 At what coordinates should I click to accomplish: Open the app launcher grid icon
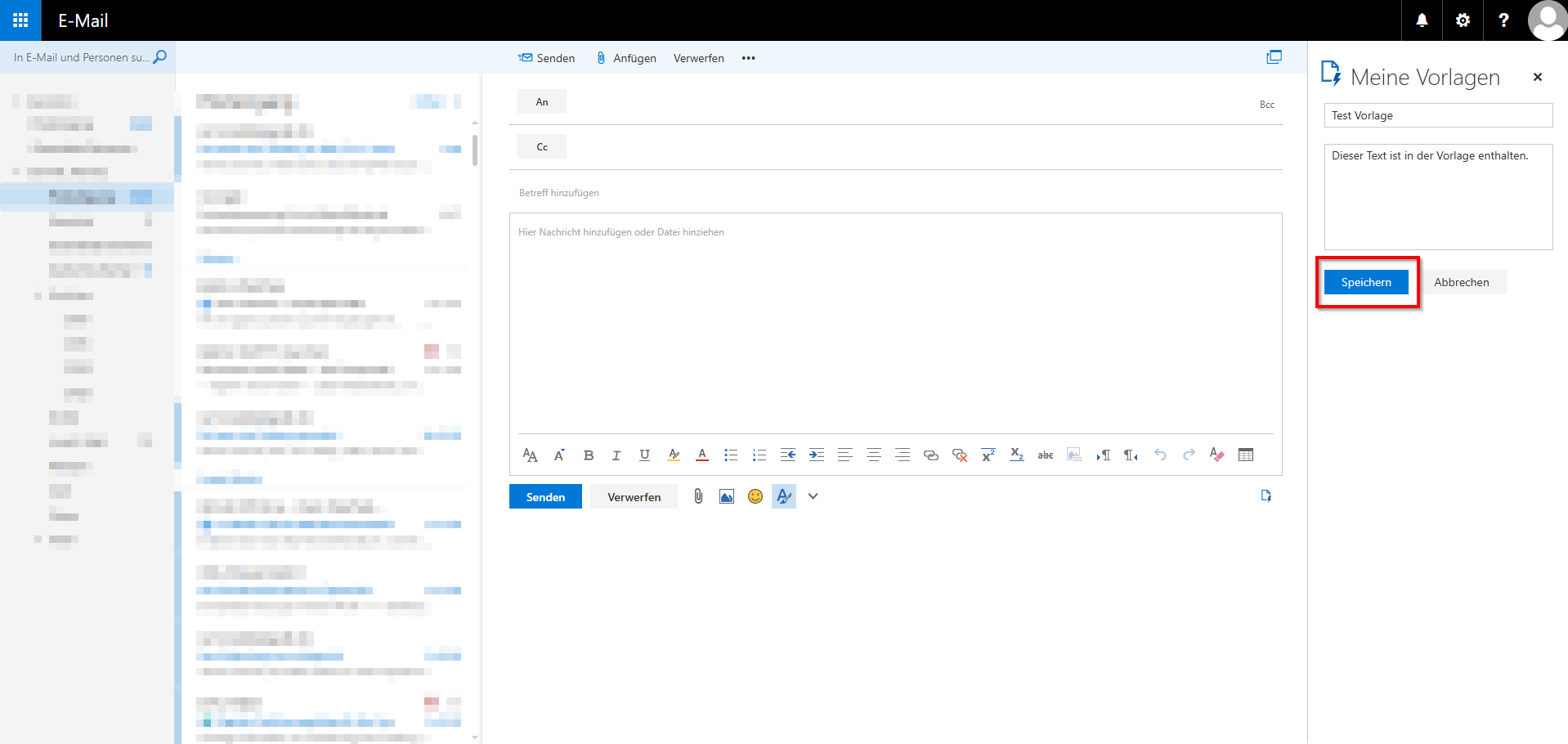point(20,20)
